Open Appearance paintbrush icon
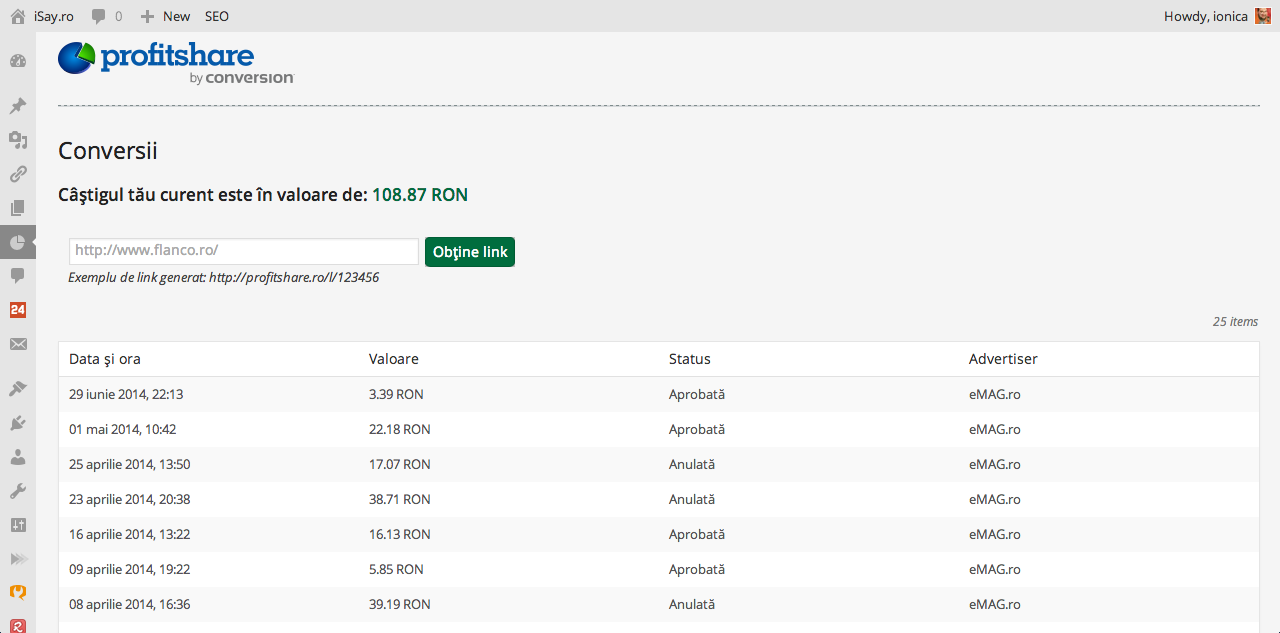The image size is (1280, 633). [x=18, y=389]
